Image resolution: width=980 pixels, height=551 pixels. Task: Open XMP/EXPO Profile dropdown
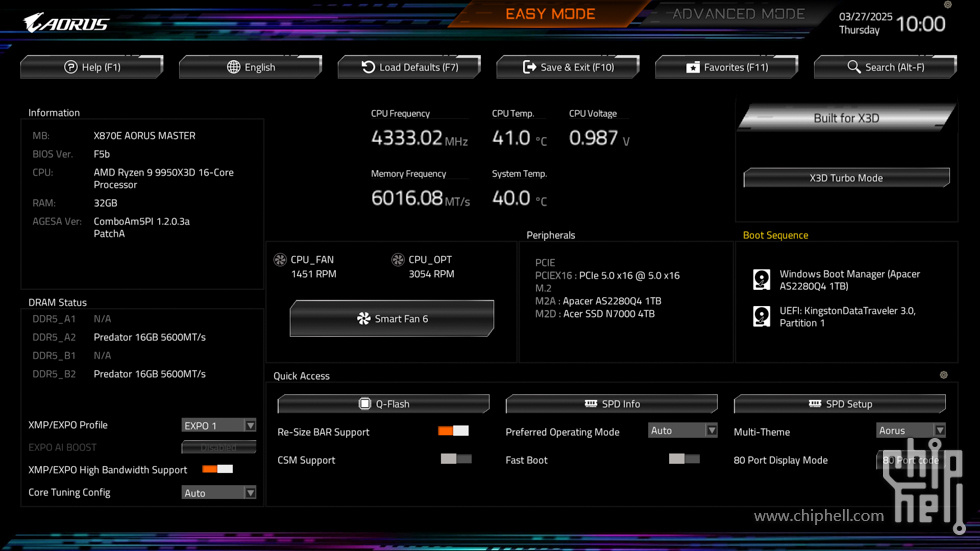point(219,425)
